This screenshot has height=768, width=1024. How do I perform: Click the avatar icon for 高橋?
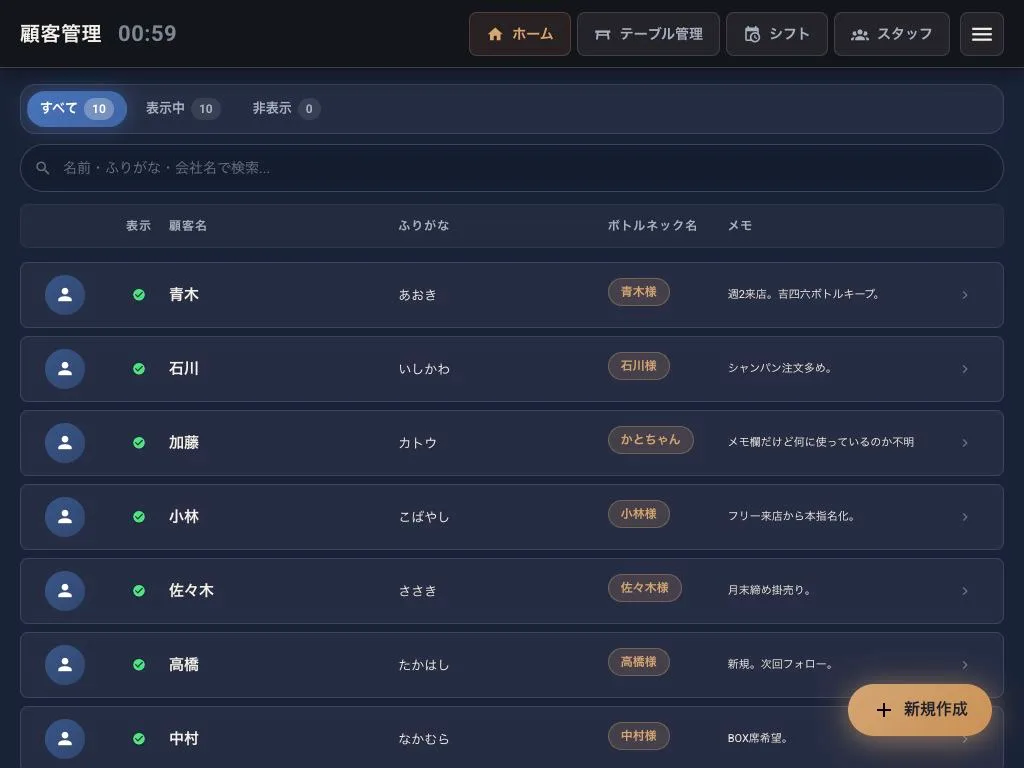tap(65, 665)
